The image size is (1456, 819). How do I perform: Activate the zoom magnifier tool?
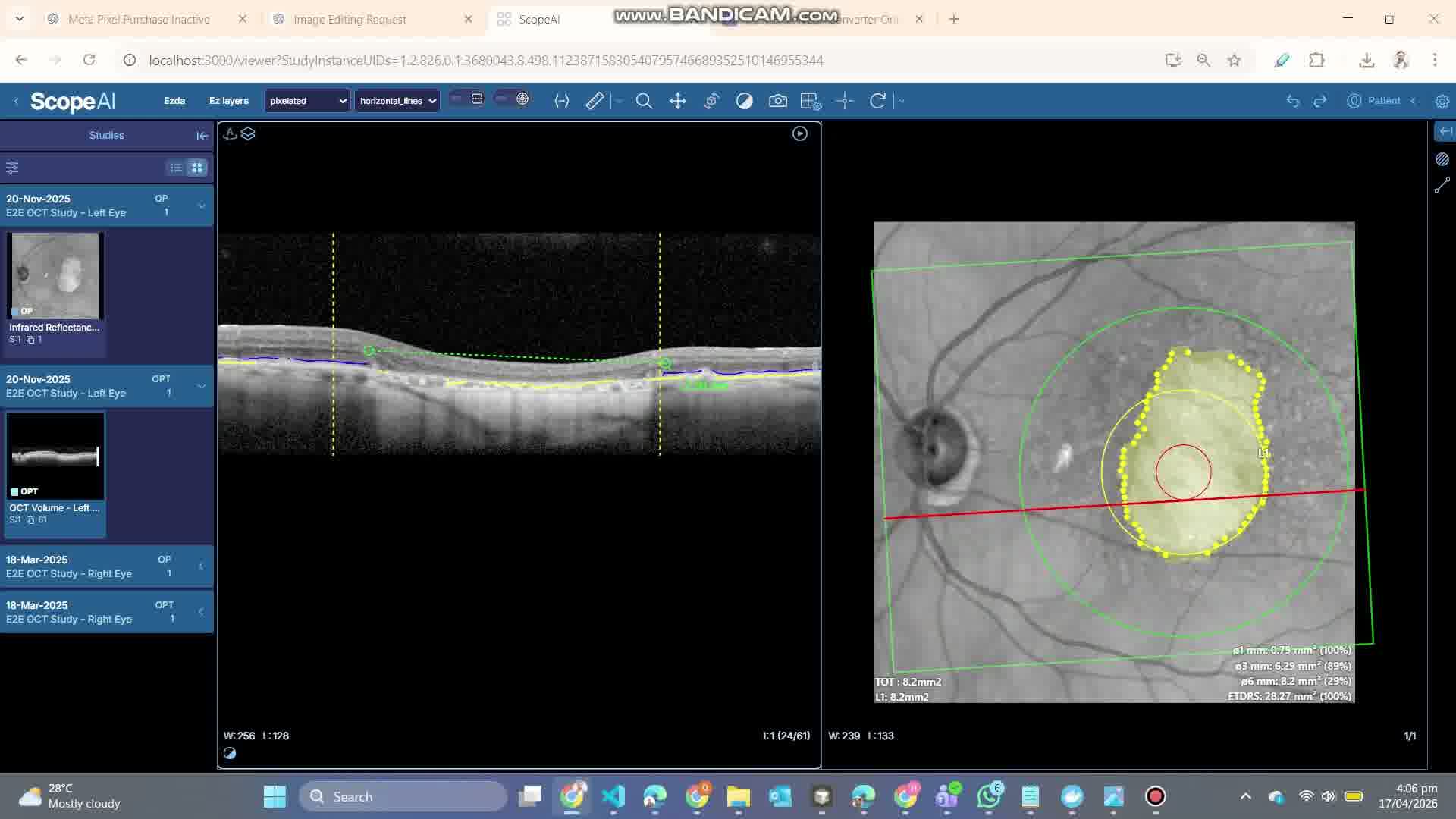pos(644,101)
